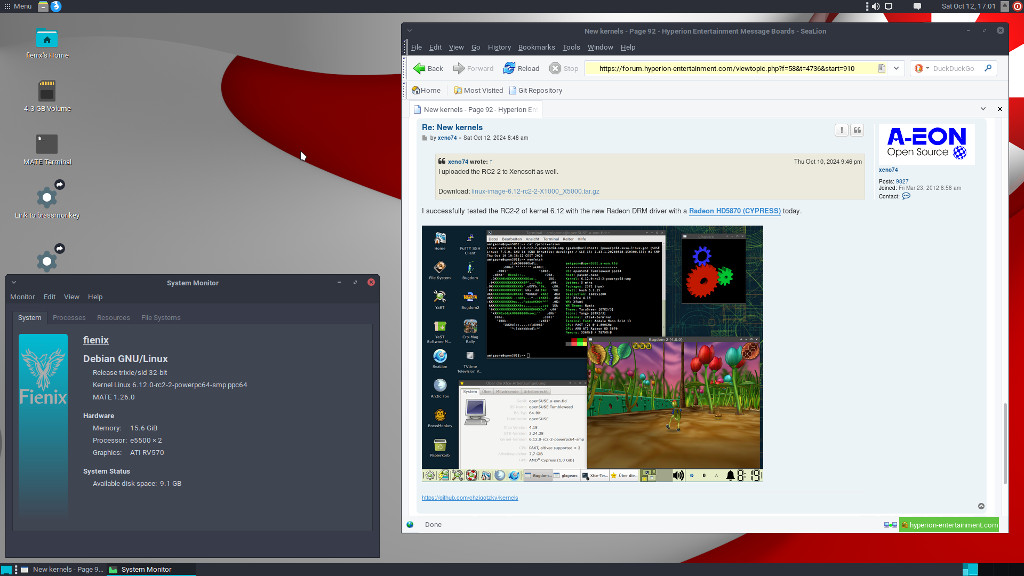
Task: Click the scroll-to-top arrow icon
Action: pos(981,506)
